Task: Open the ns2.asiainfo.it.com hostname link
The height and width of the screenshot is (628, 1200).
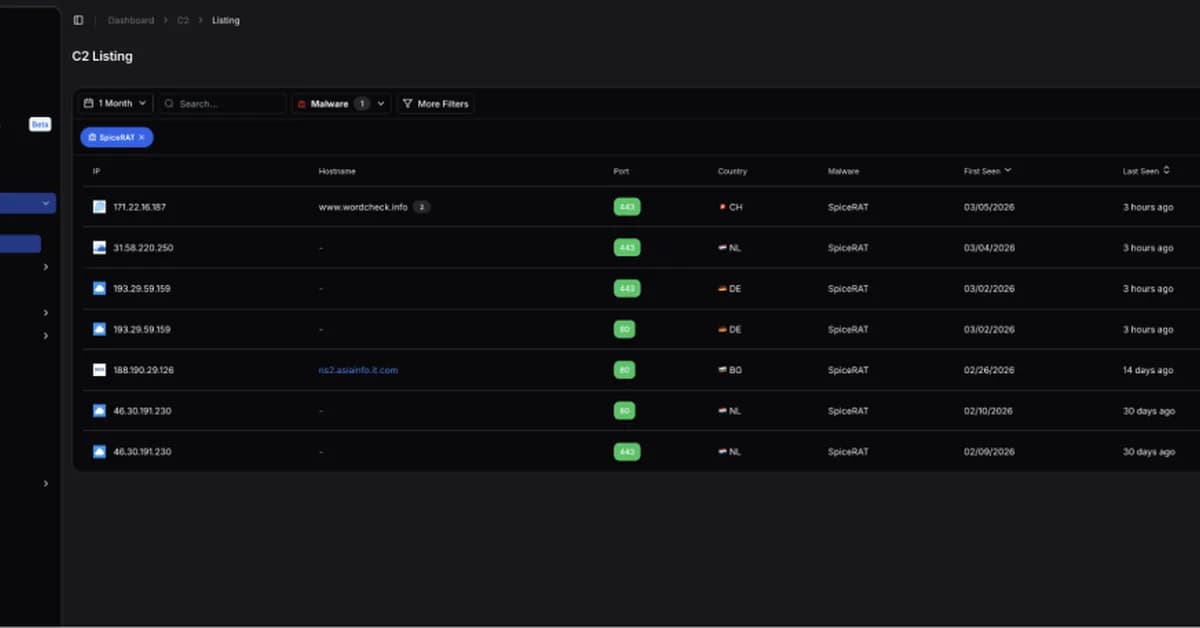Action: [358, 370]
